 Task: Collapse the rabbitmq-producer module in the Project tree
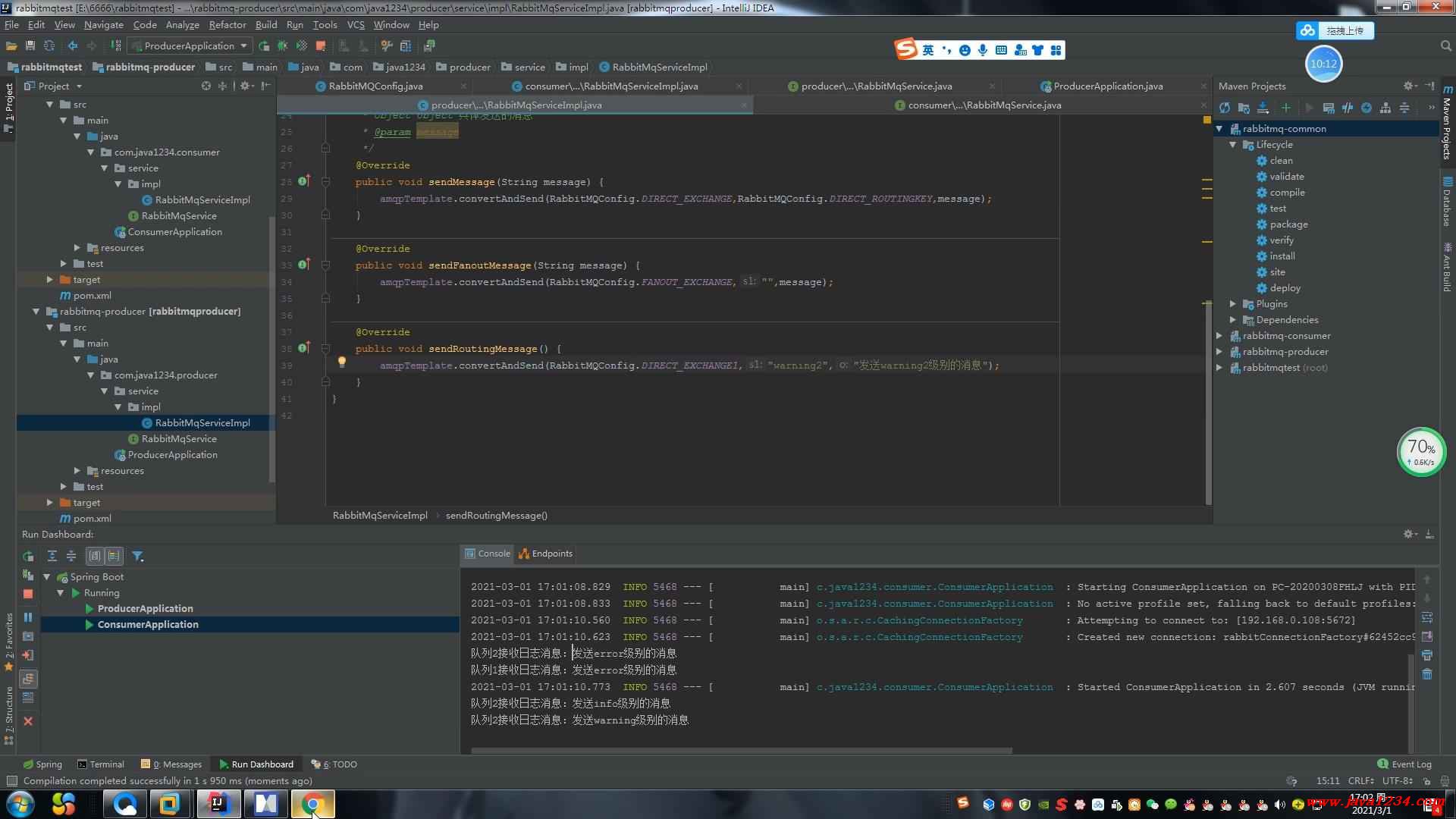click(36, 312)
